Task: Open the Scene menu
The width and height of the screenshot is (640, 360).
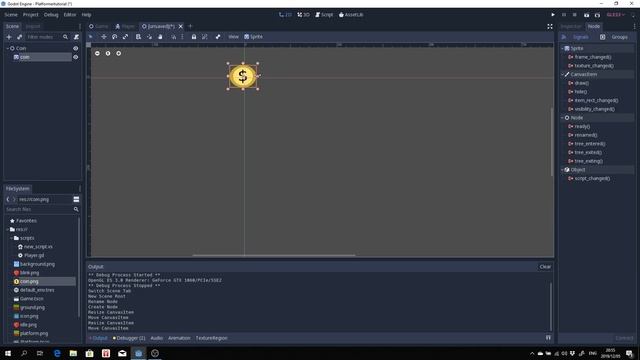Action: 11,15
